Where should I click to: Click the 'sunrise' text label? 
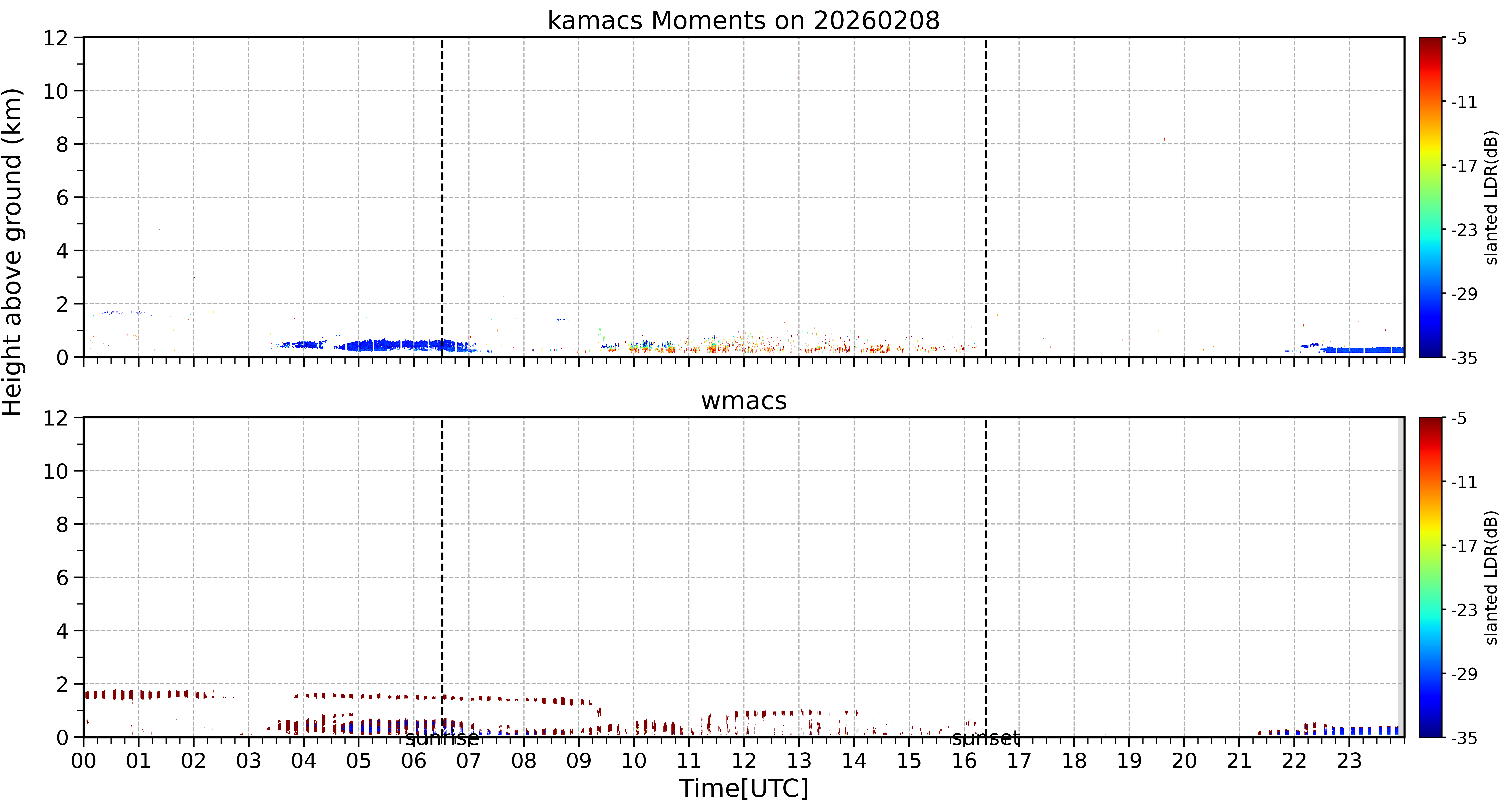pyautogui.click(x=442, y=738)
